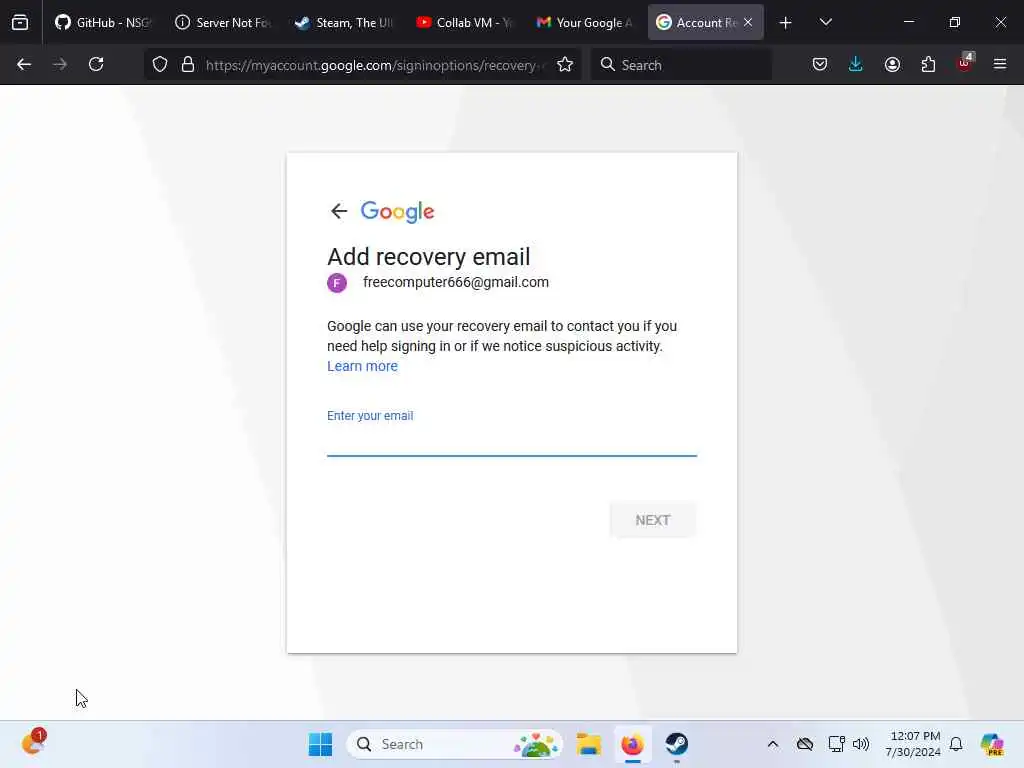
Task: Restore down the Firefox window
Action: click(x=955, y=22)
